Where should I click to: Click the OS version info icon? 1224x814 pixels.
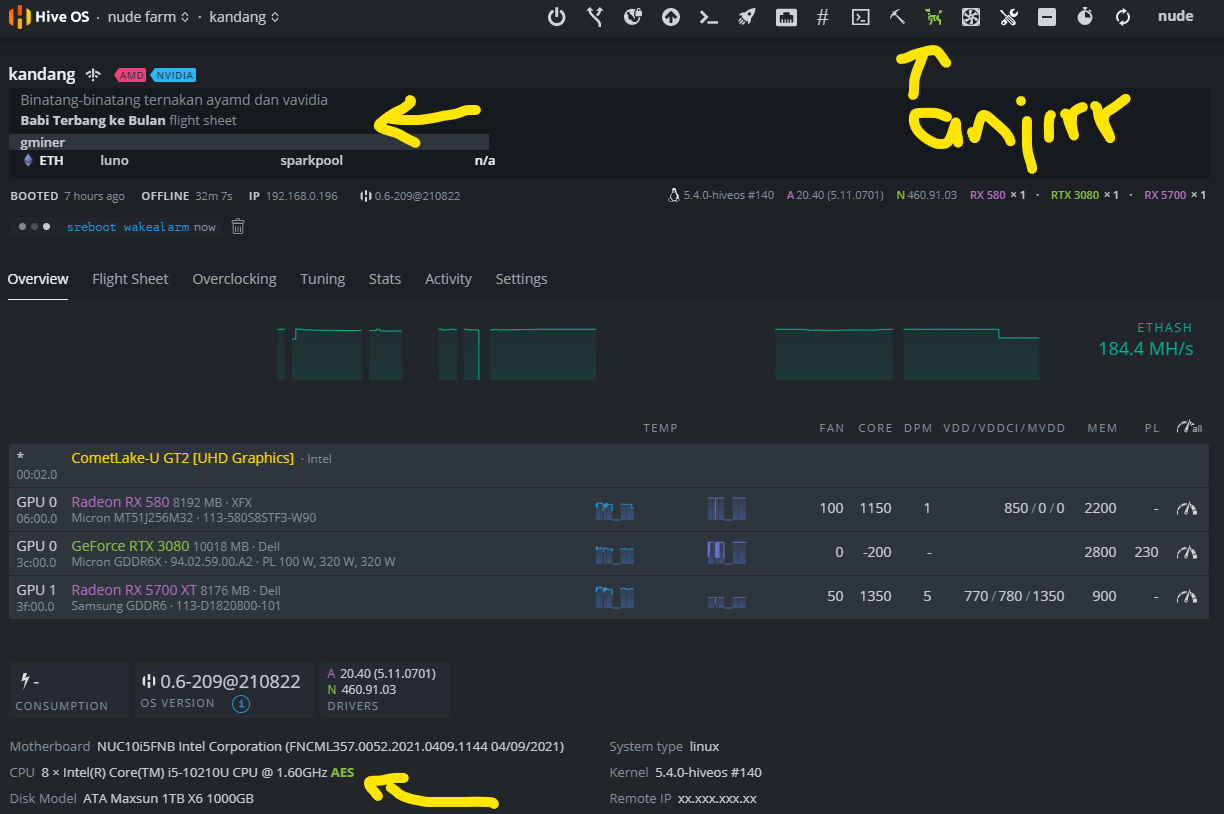point(241,703)
